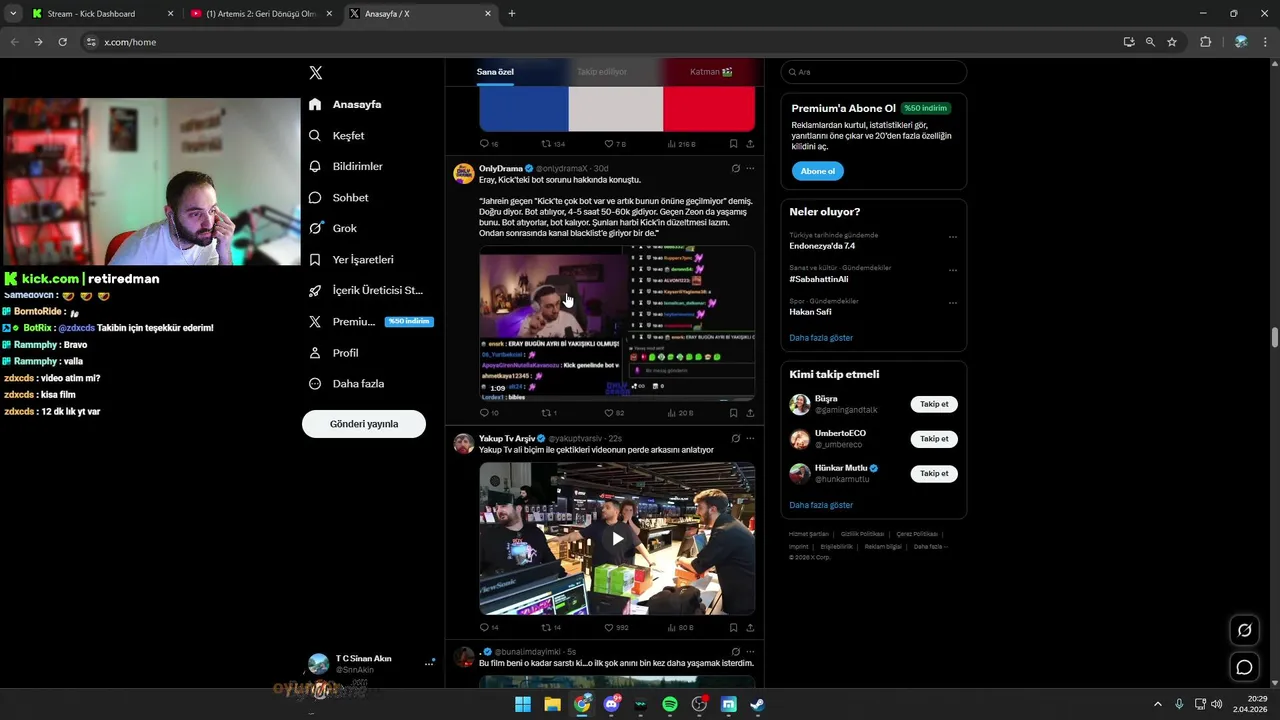Screen dimensions: 1280x720
Task: Open Yer İşaretleri bookmarks
Action: click(351, 259)
